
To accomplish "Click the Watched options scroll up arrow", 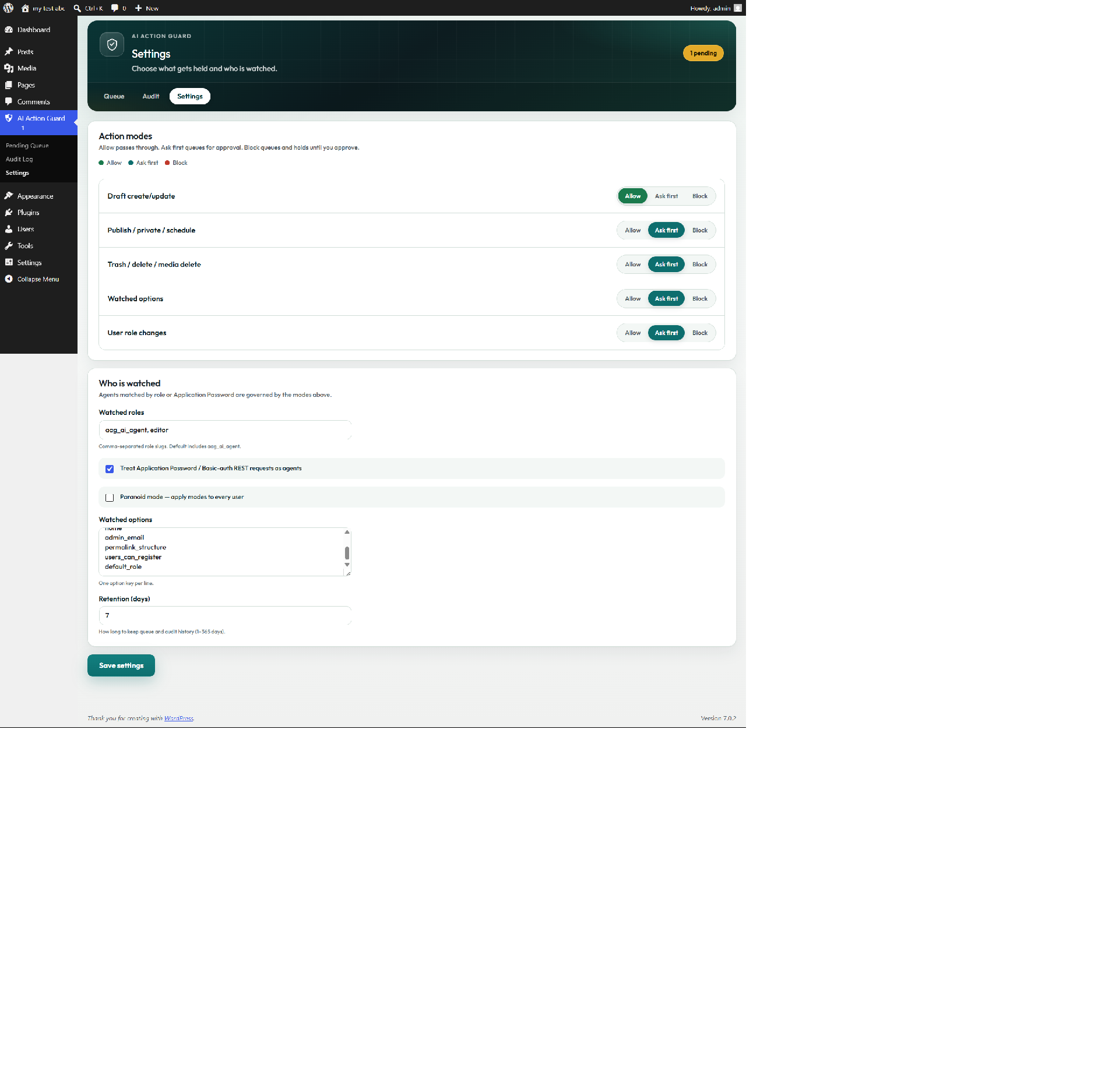I will [347, 532].
